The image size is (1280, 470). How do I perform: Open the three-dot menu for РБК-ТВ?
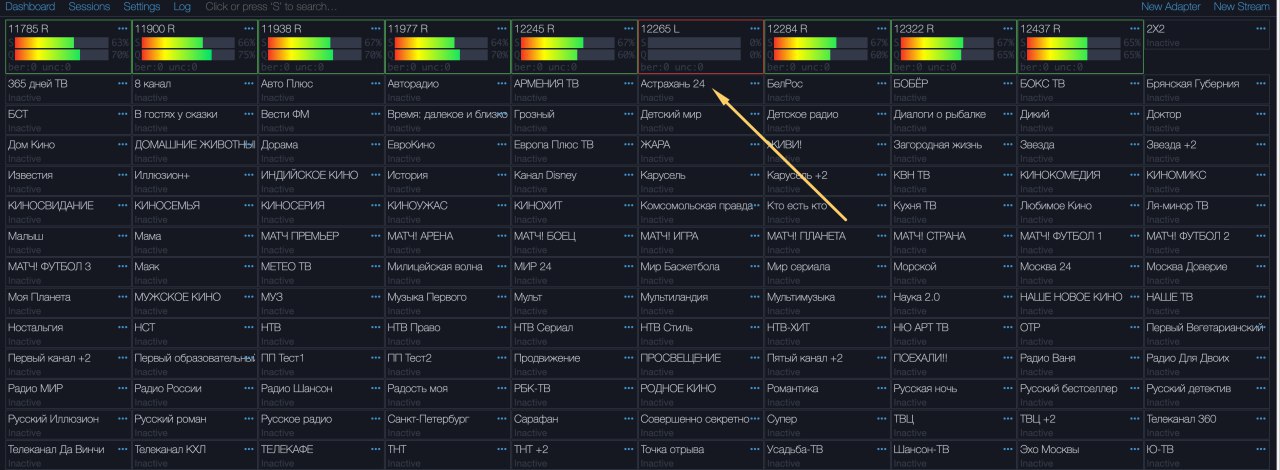628,389
